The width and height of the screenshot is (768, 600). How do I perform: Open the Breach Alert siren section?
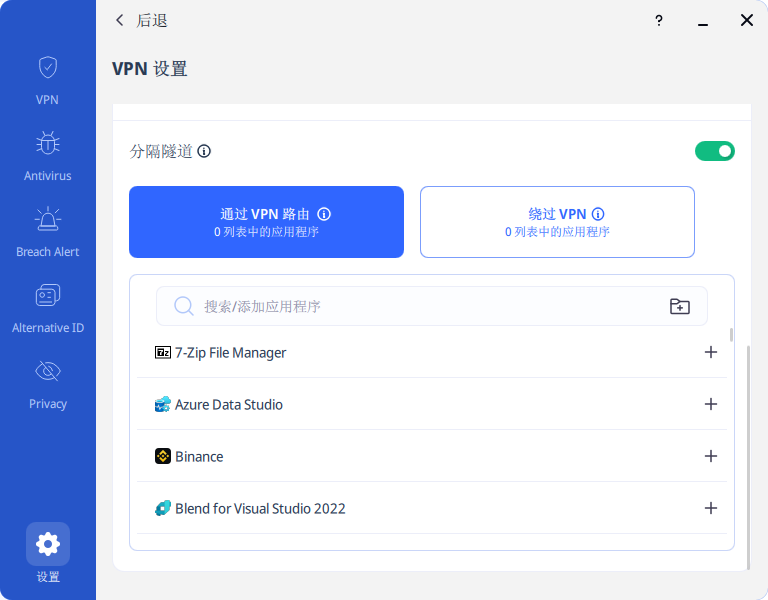coord(48,232)
